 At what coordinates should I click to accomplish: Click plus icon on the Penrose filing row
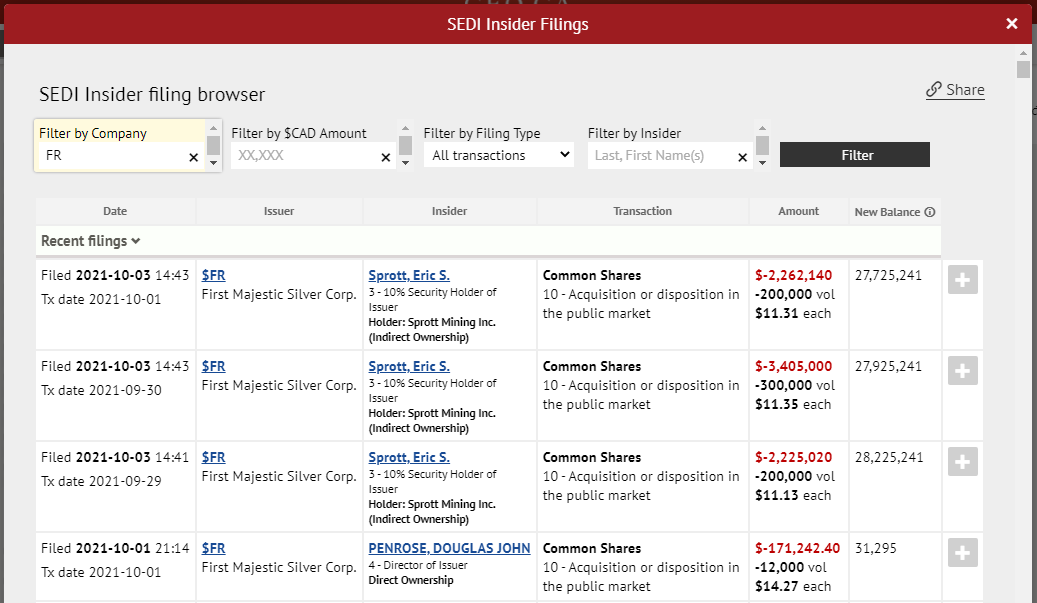click(x=962, y=553)
